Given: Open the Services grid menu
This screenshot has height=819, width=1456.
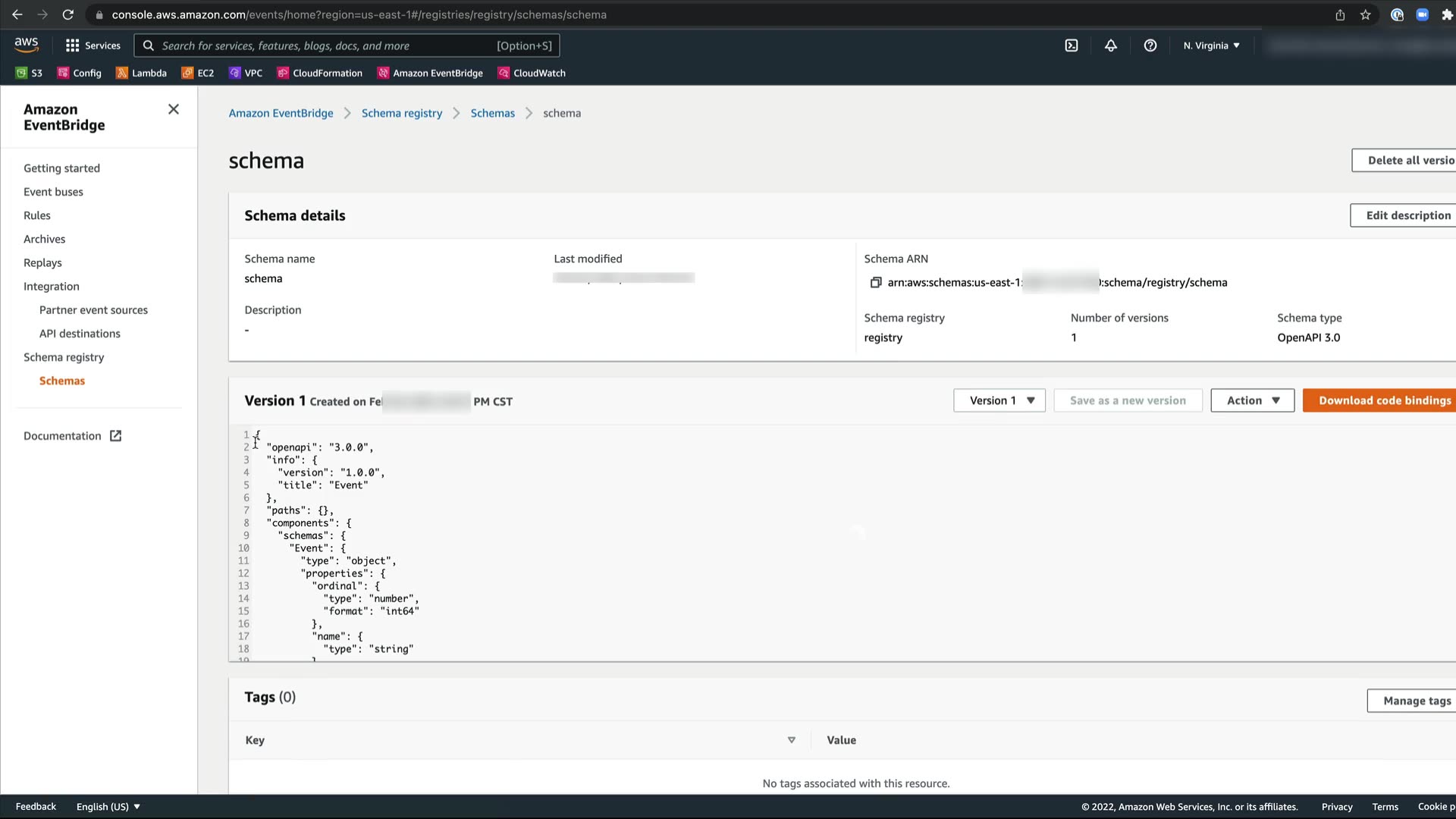Looking at the screenshot, I should click(93, 45).
